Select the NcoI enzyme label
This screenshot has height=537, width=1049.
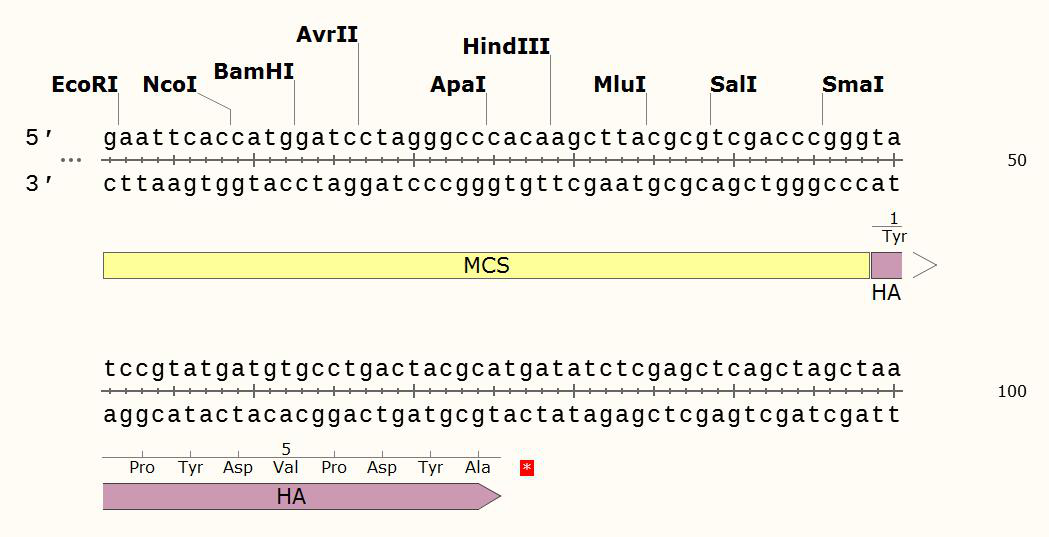[x=170, y=85]
